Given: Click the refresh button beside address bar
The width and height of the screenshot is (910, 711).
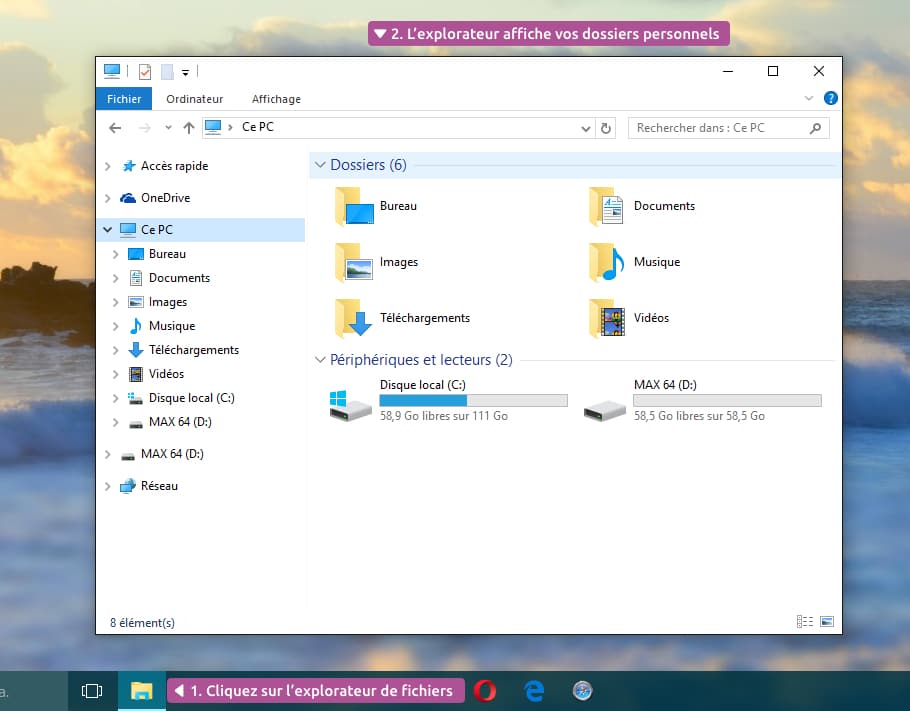Looking at the screenshot, I should 605,128.
